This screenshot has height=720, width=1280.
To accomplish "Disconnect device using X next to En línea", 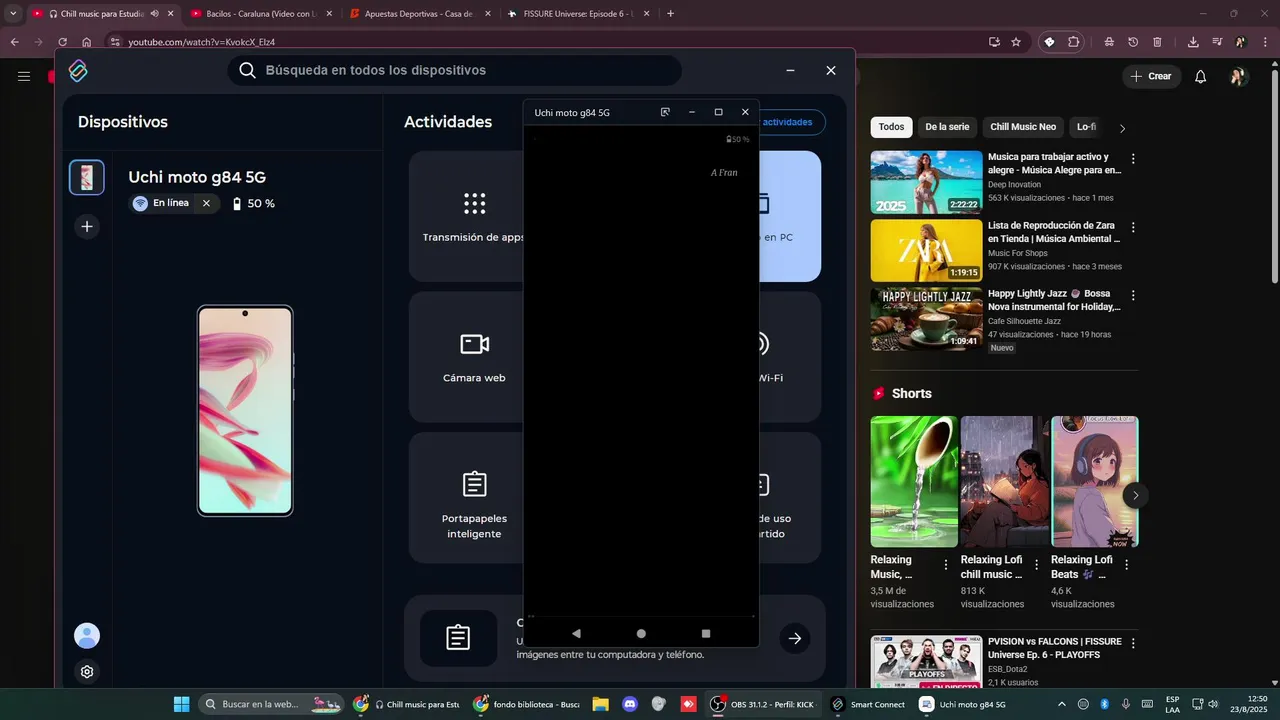I will pos(206,203).
